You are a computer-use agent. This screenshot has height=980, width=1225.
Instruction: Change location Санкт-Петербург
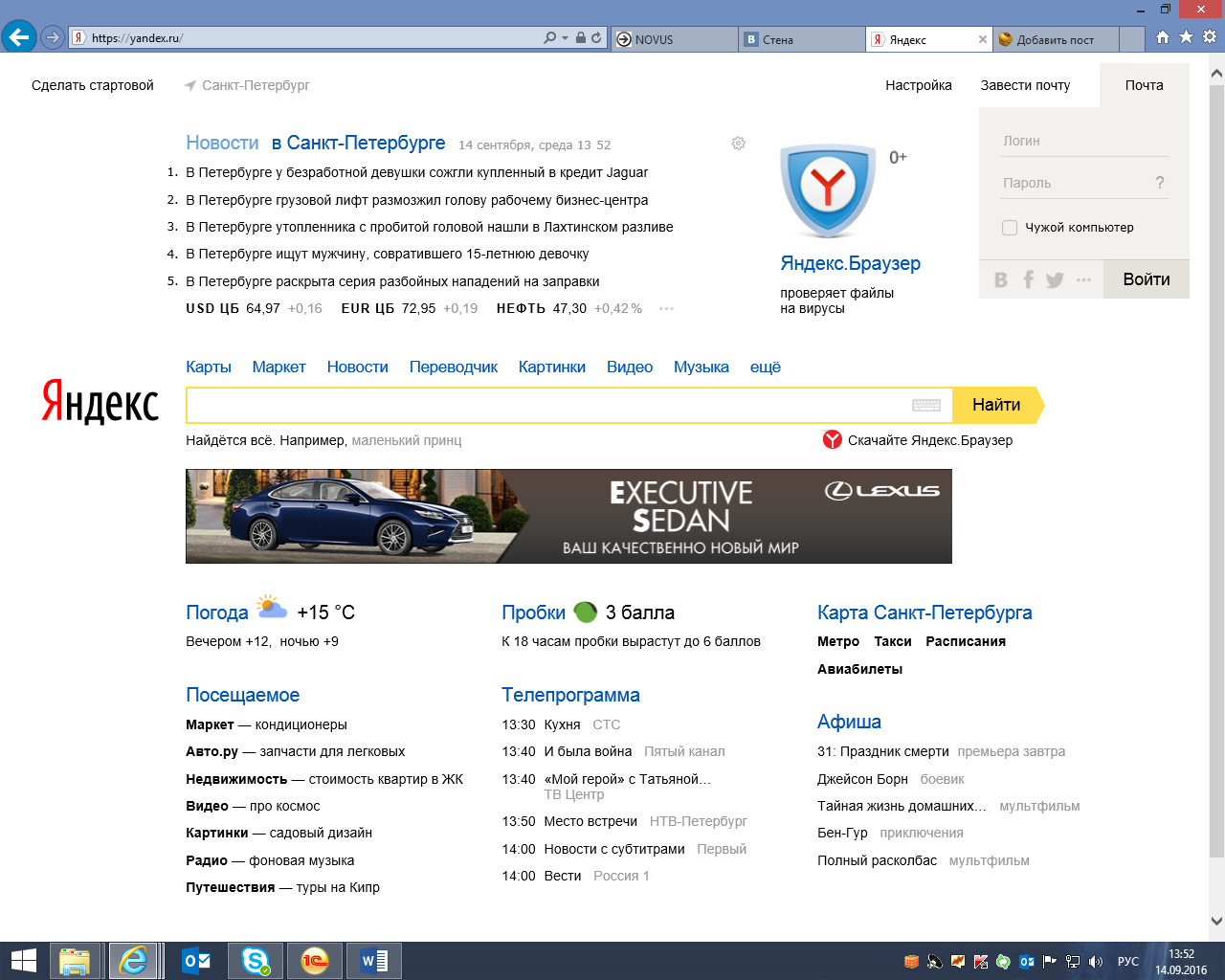[x=256, y=85]
